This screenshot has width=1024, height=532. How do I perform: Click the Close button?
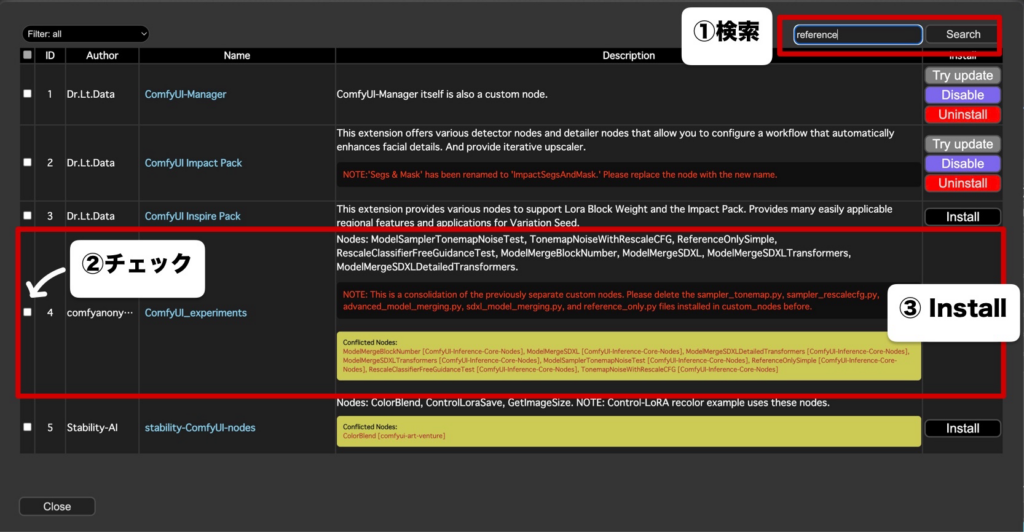pos(57,507)
